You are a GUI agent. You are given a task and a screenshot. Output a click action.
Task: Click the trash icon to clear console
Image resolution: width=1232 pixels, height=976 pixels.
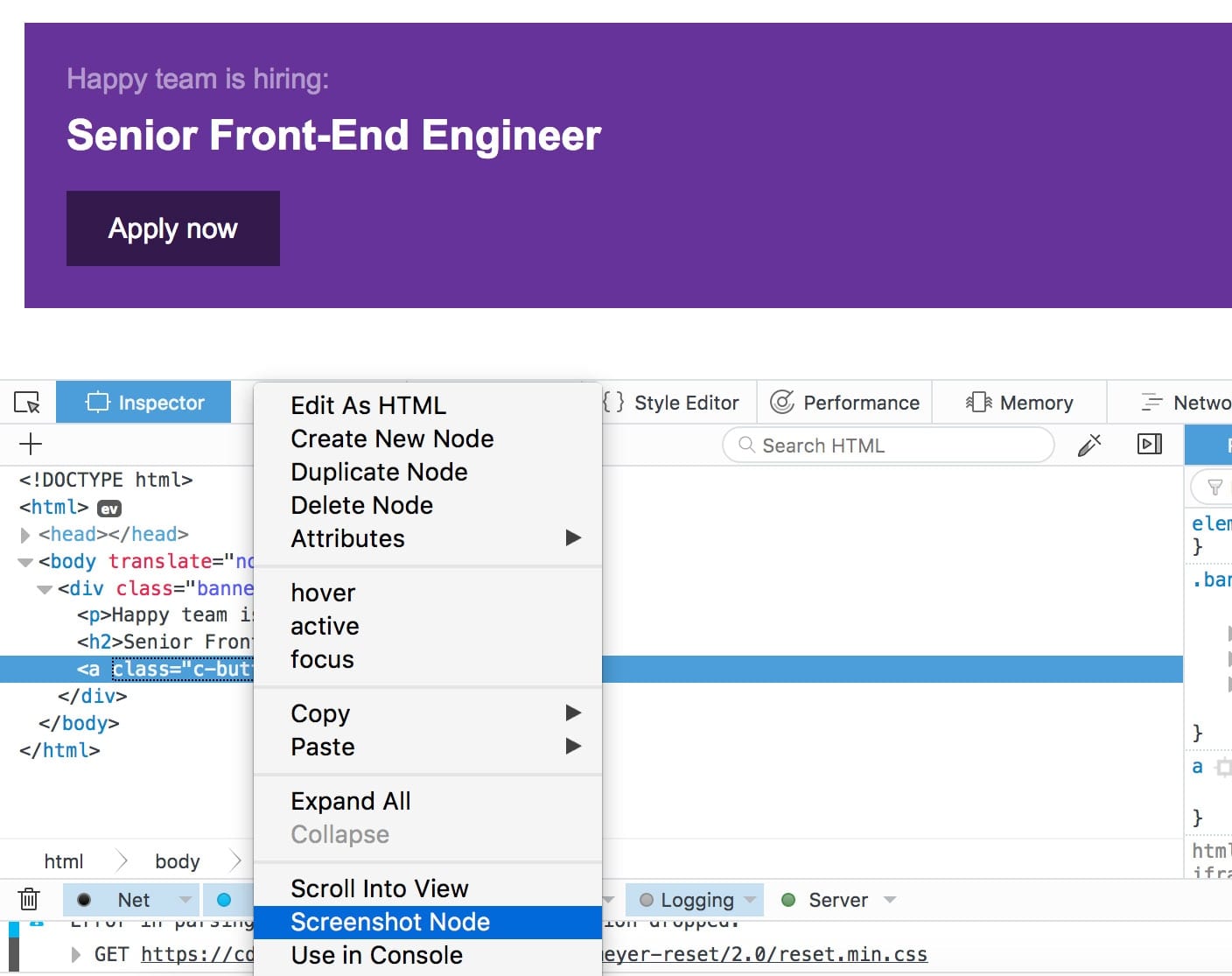click(29, 900)
